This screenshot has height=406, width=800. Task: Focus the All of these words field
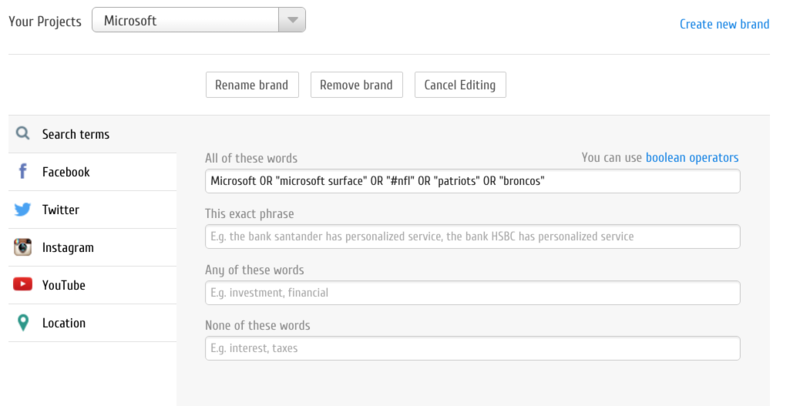pos(472,181)
